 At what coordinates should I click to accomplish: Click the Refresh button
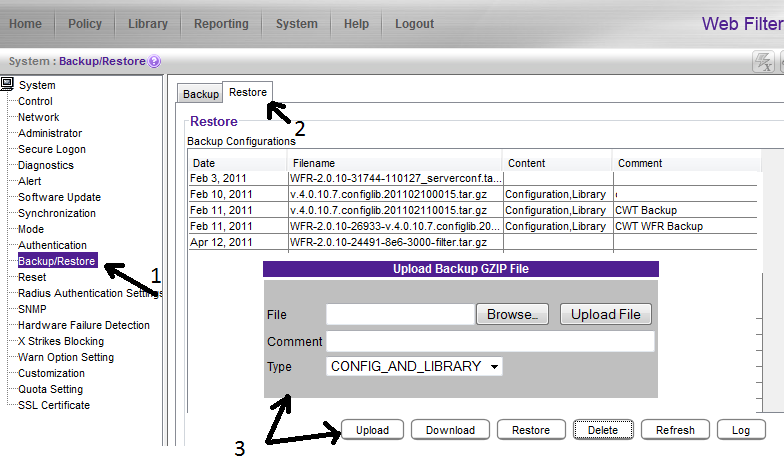point(675,430)
